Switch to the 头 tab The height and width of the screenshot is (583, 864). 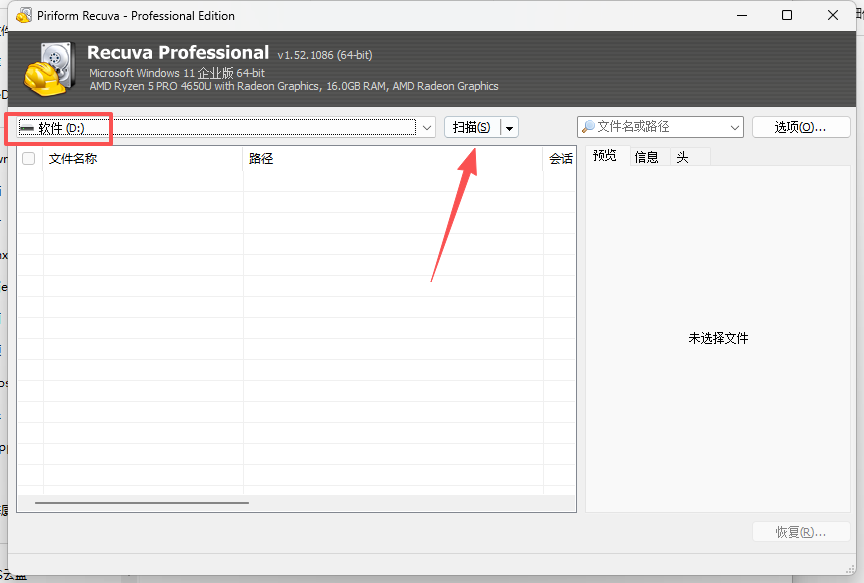(683, 158)
